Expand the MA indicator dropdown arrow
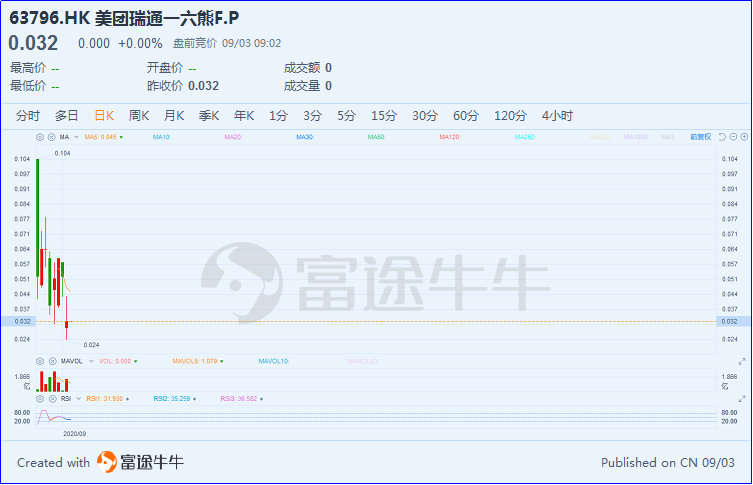This screenshot has height=485, width=753. pos(76,137)
